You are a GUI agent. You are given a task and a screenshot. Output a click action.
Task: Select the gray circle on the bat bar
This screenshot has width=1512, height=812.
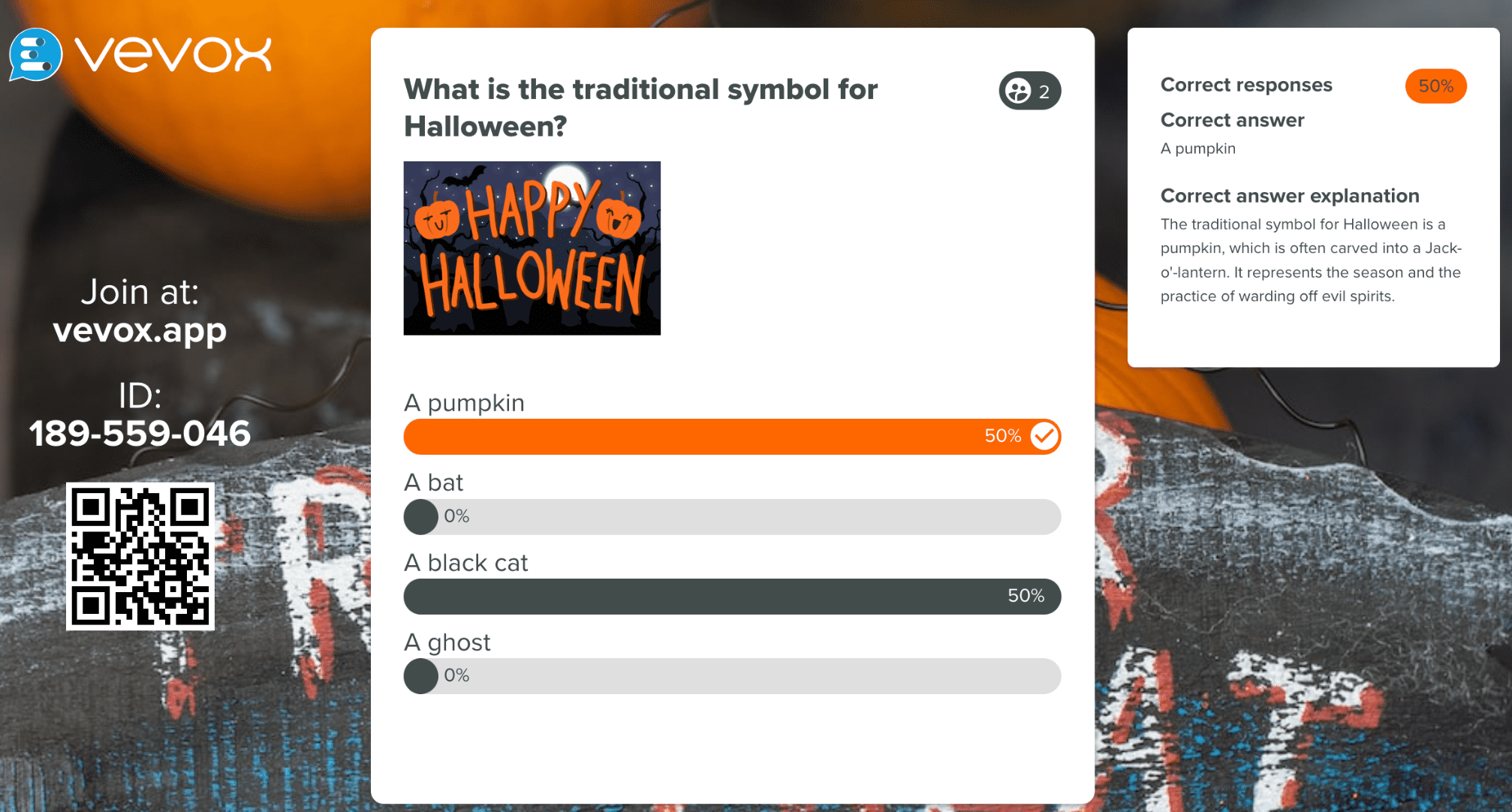(420, 516)
